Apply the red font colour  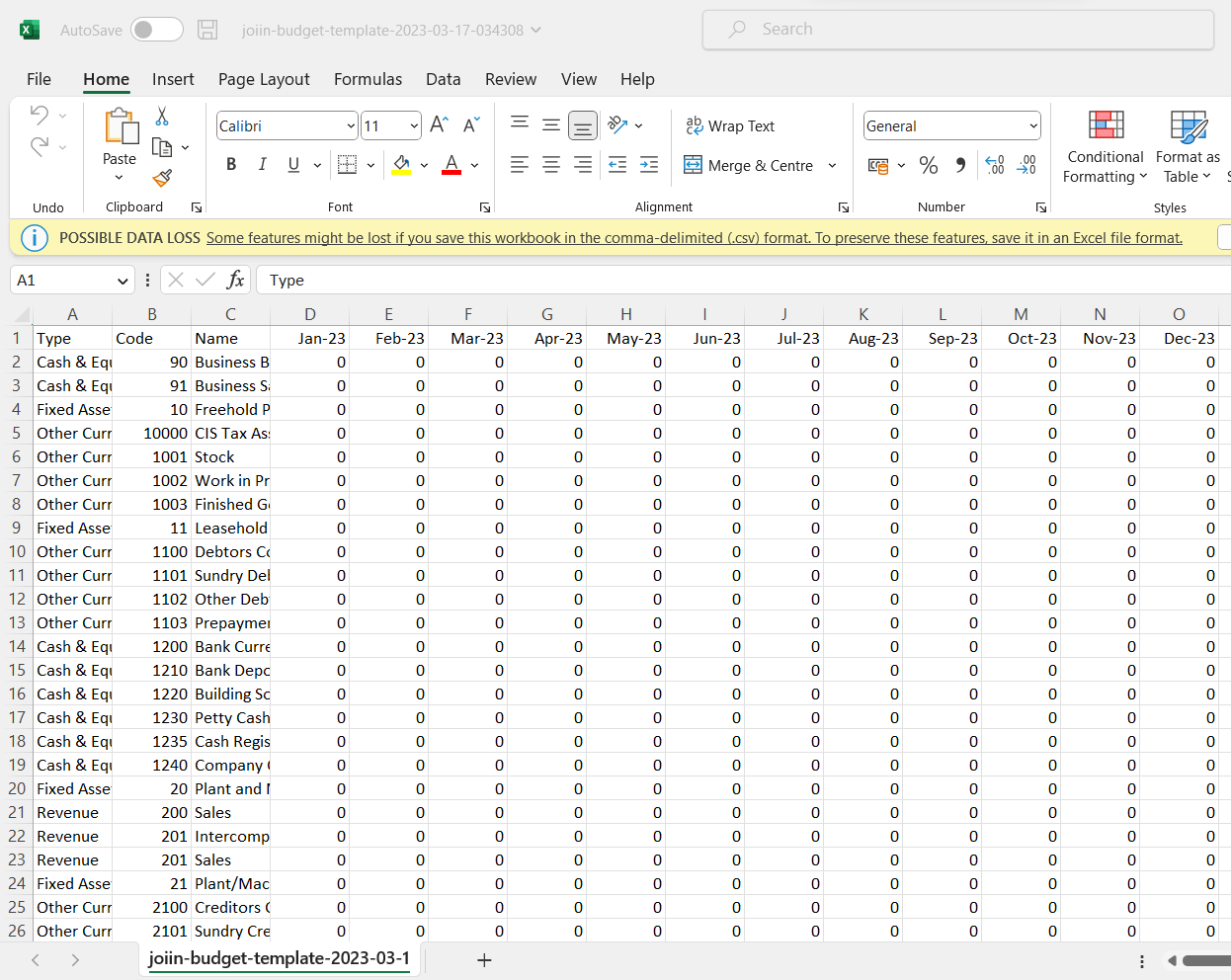point(451,164)
